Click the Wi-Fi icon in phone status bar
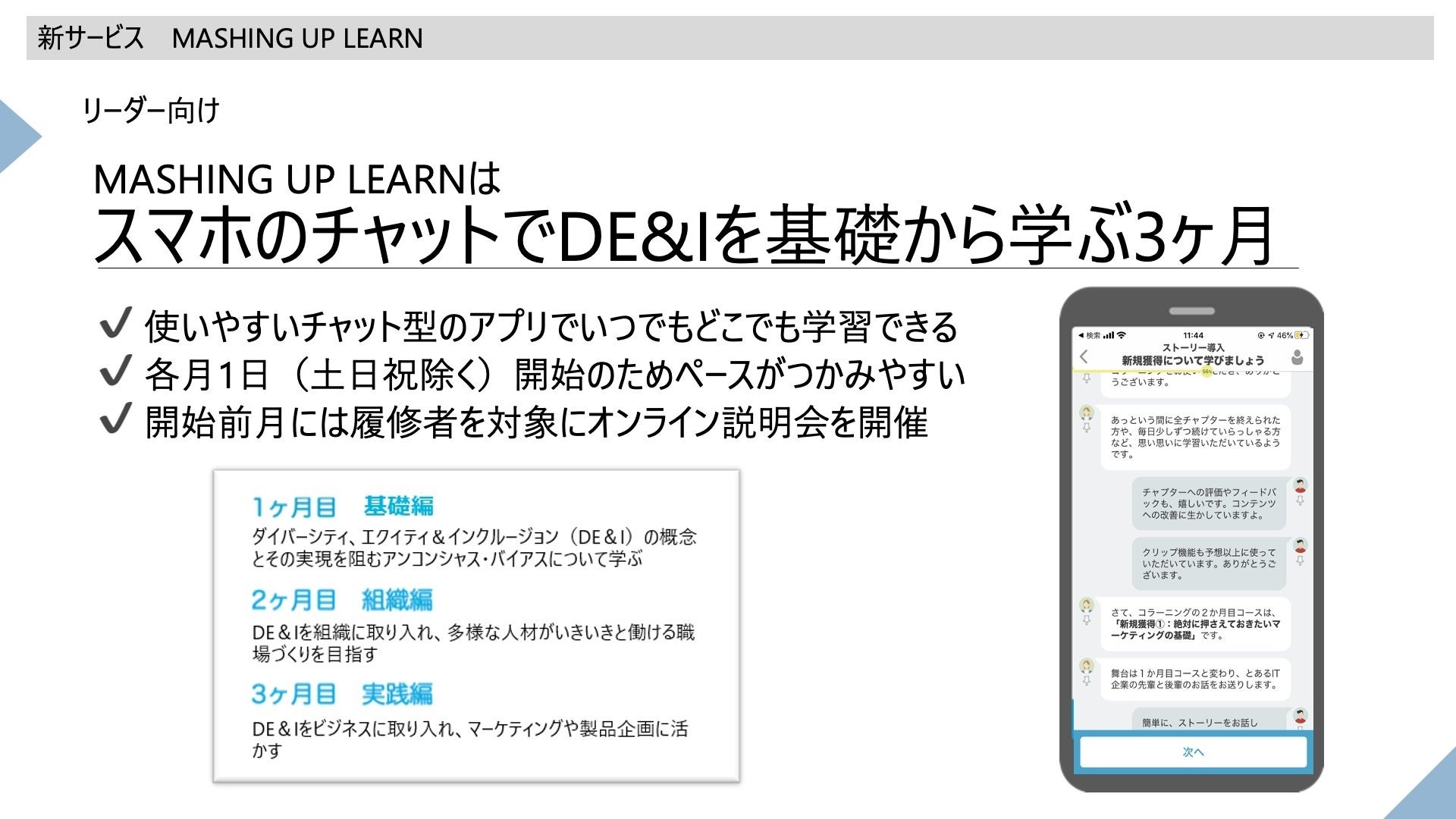This screenshot has width=1456, height=819. pyautogui.click(x=1122, y=335)
